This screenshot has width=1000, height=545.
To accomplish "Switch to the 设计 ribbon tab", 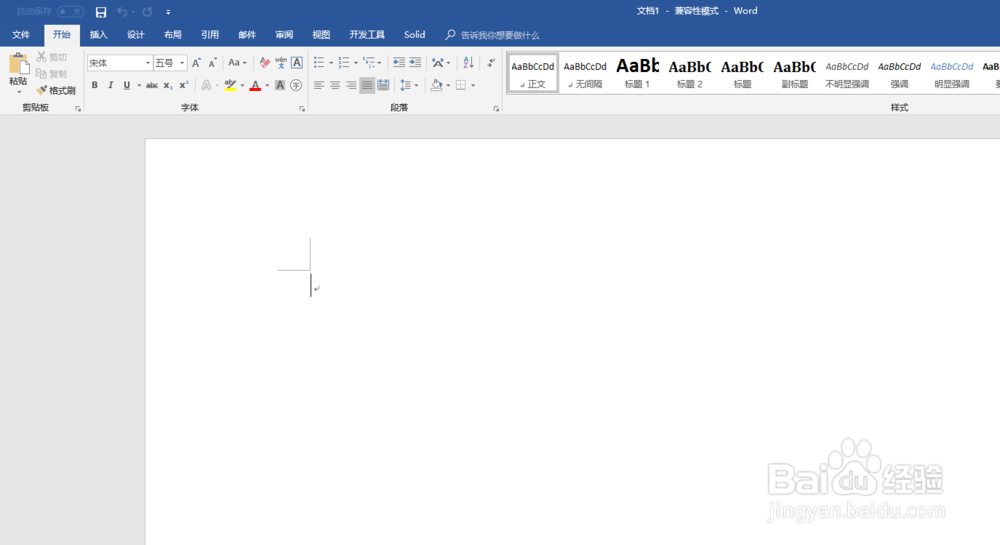I will pos(136,35).
